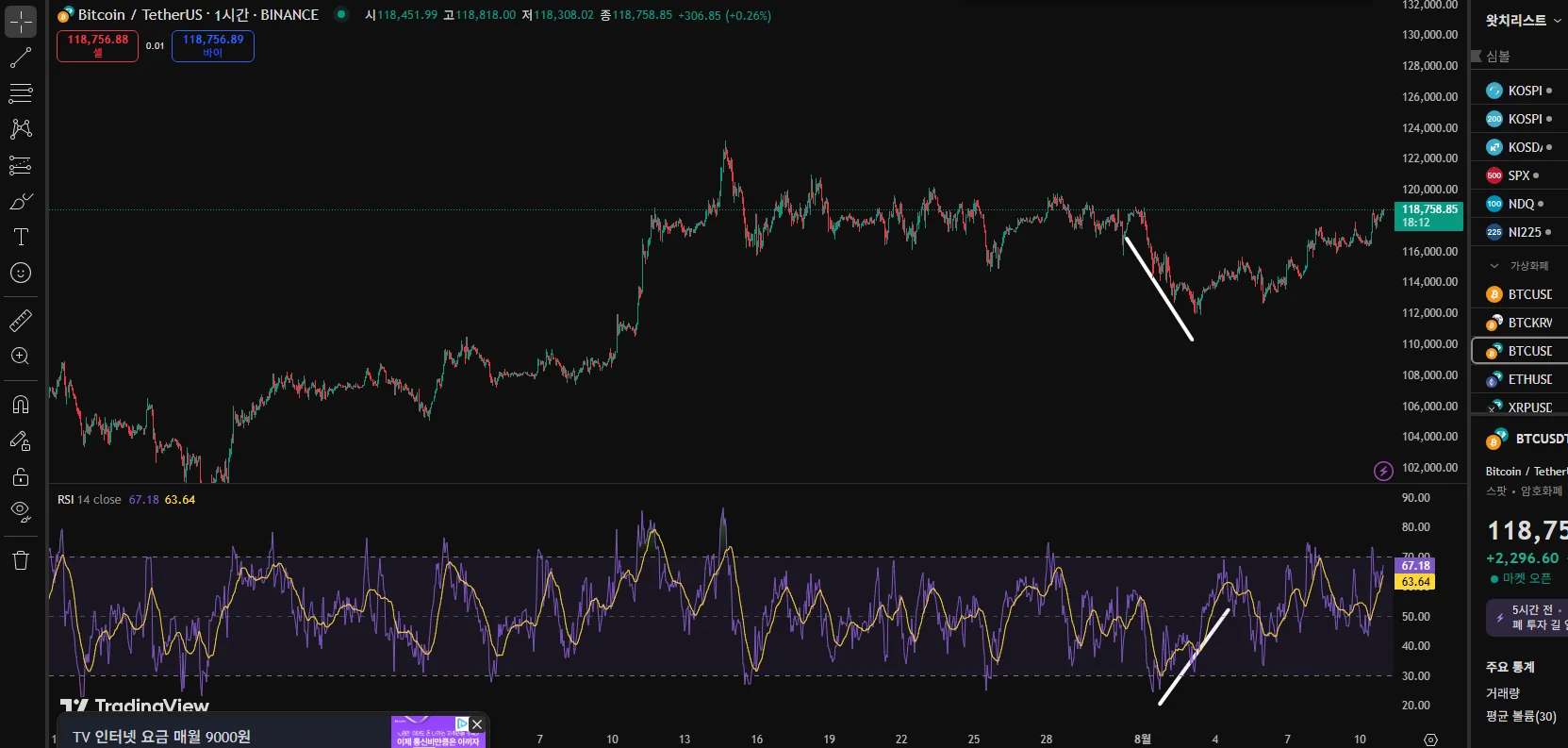Sort watchlist by the 심볼 column header
This screenshot has height=748, width=1568.
(x=1497, y=57)
